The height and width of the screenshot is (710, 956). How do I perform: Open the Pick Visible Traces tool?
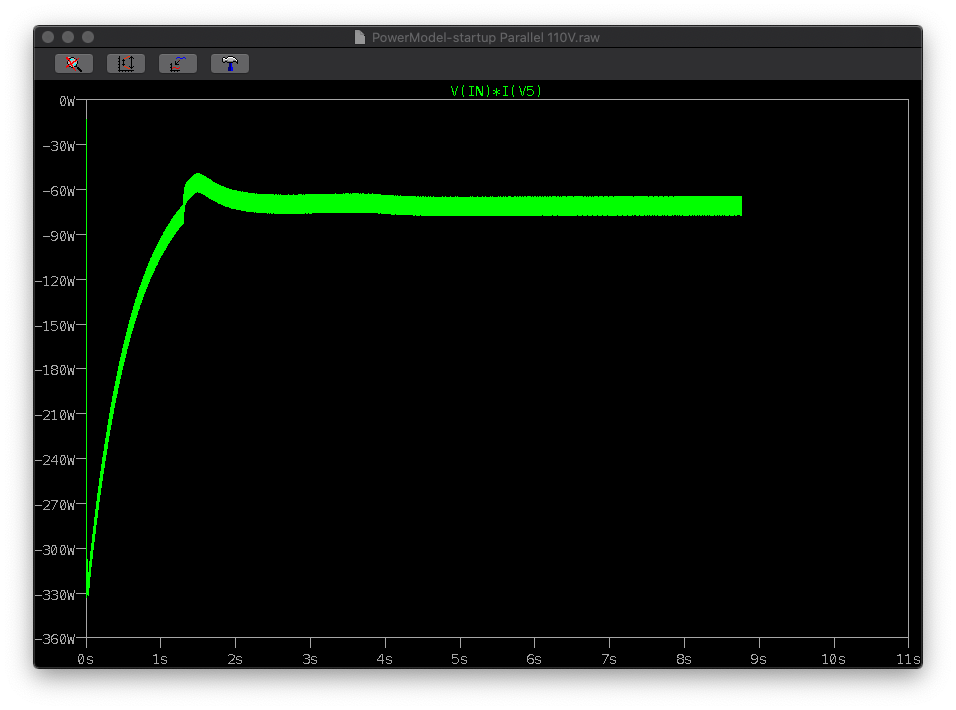pyautogui.click(x=177, y=63)
